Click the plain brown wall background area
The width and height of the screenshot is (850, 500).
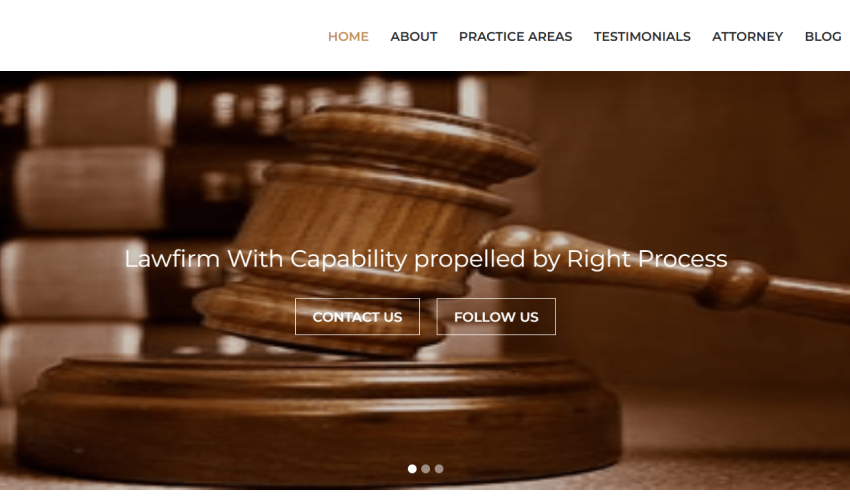[x=705, y=152]
